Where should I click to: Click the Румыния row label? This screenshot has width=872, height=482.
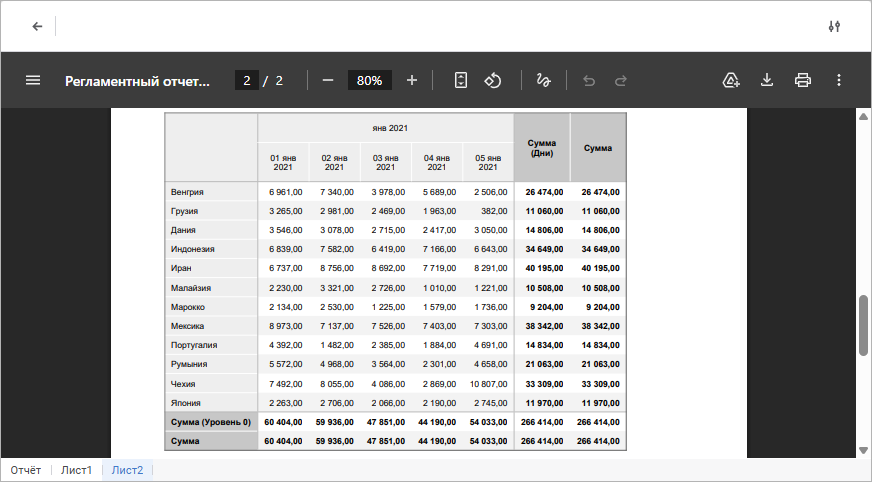(189, 364)
